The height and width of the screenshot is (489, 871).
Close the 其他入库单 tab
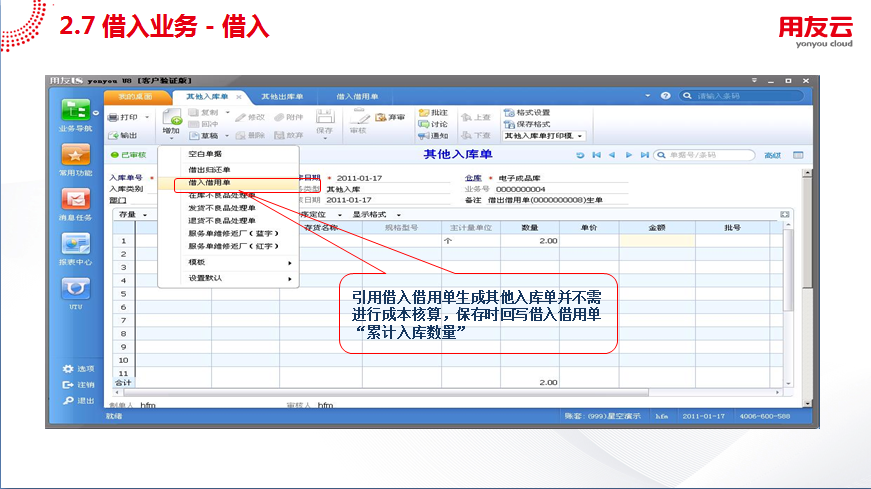(x=239, y=97)
